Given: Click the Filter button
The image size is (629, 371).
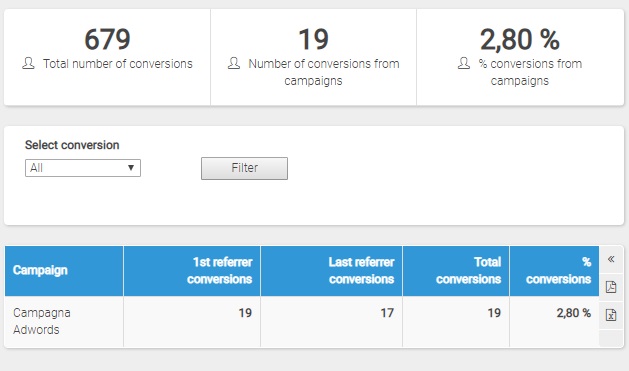Looking at the screenshot, I should 244,168.
